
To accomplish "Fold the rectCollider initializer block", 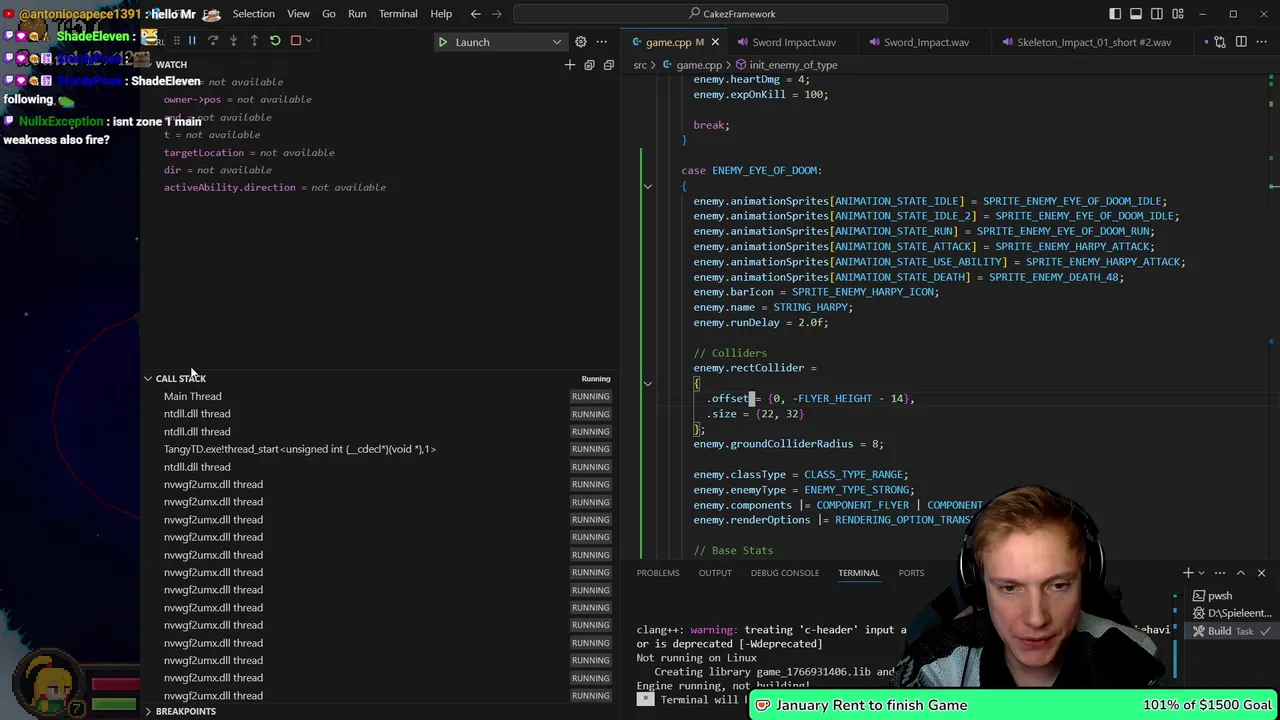I will 648,383.
